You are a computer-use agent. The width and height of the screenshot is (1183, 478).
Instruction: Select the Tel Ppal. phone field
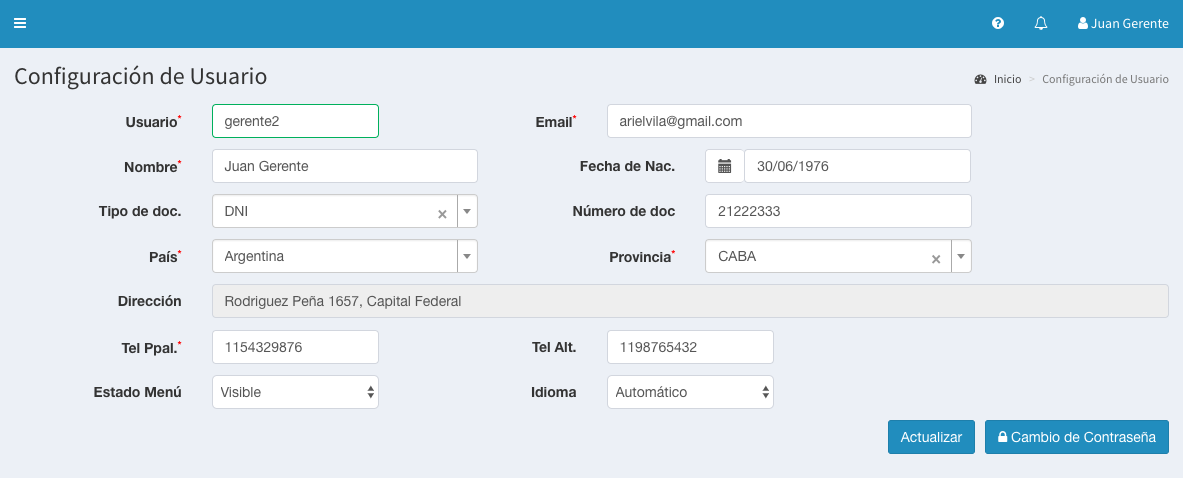click(295, 347)
